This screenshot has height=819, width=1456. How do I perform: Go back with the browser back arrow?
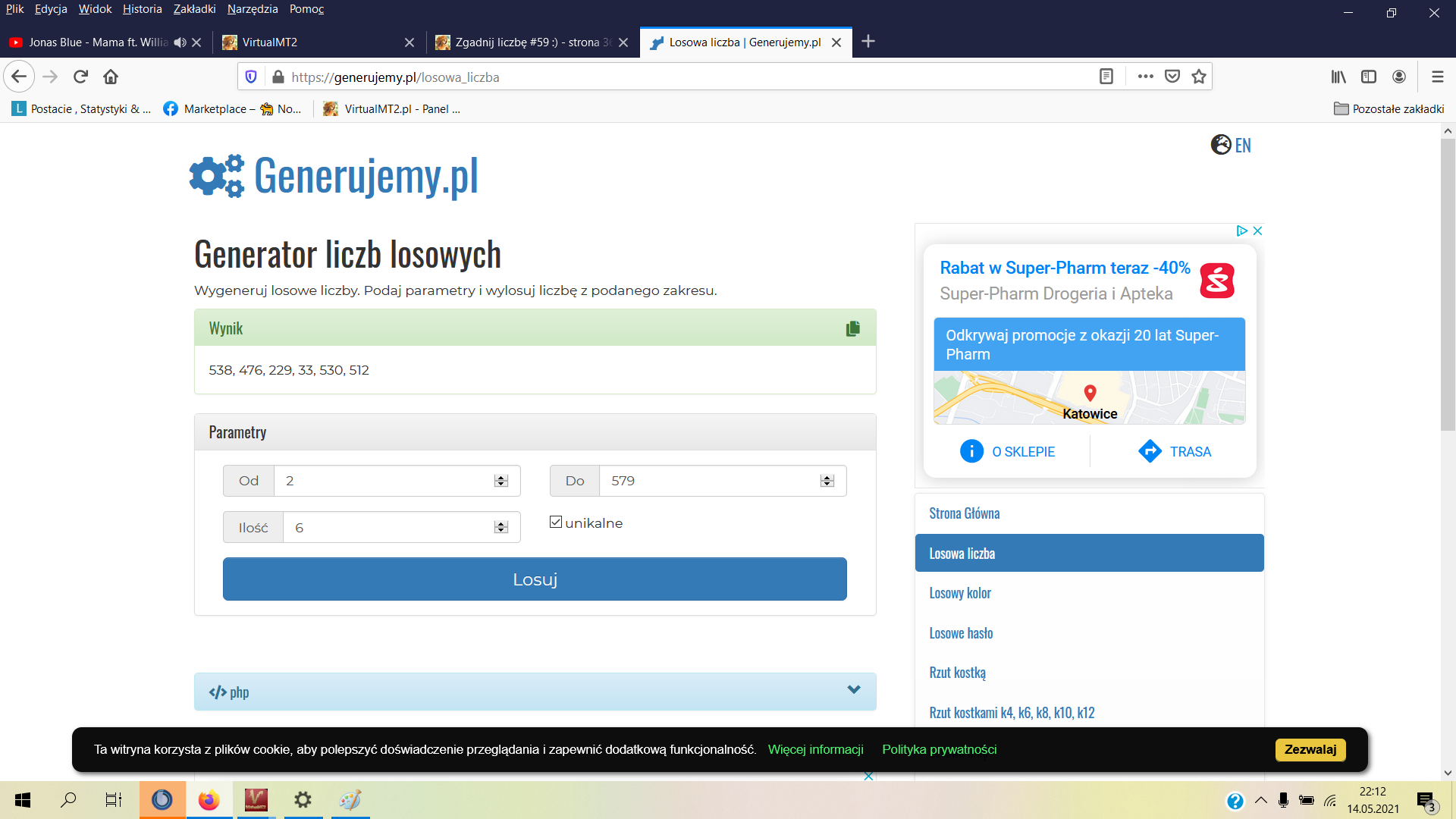pyautogui.click(x=19, y=77)
